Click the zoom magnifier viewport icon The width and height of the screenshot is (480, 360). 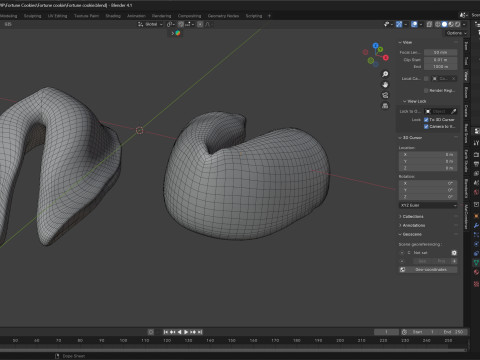[385, 74]
